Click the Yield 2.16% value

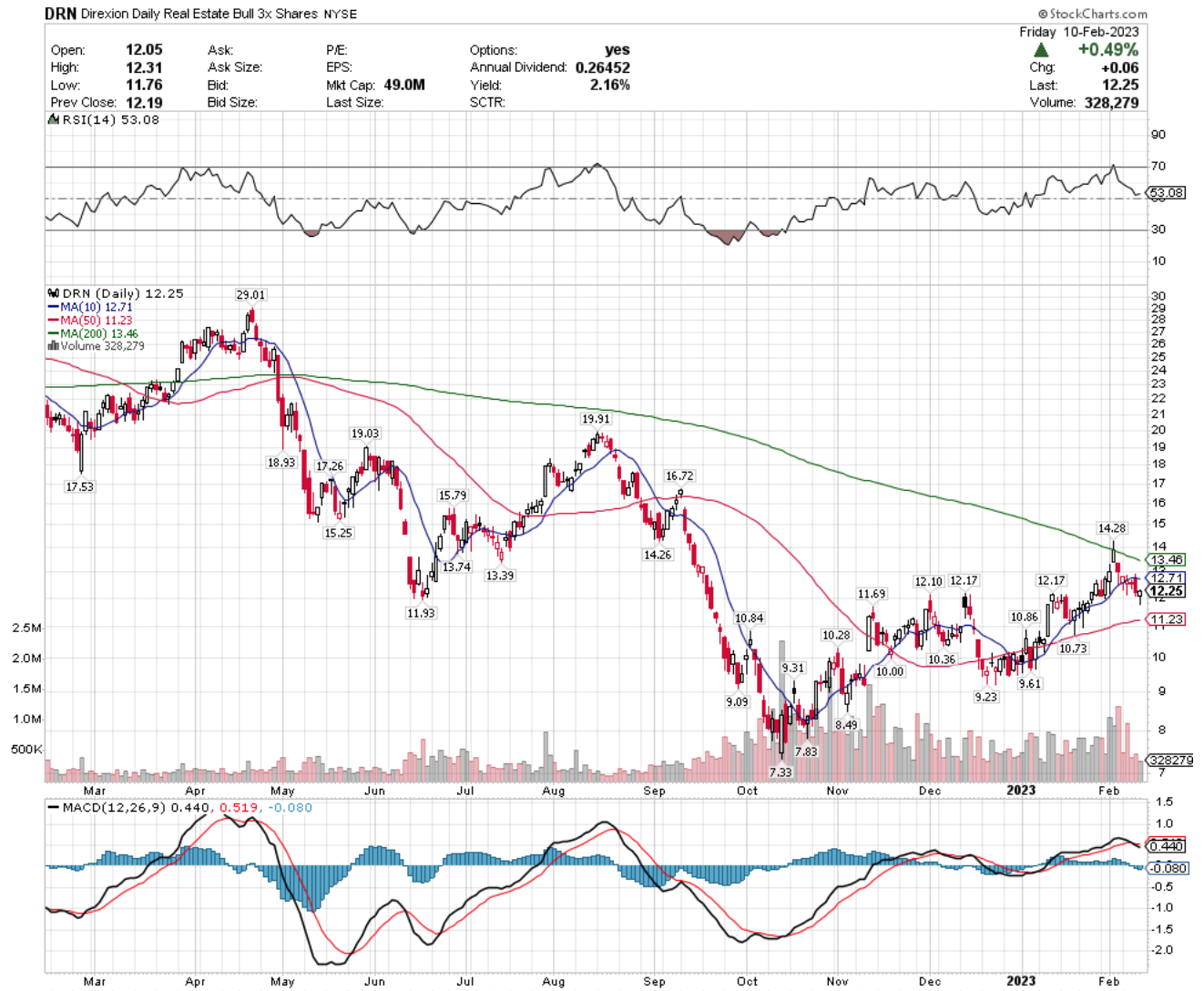point(610,85)
